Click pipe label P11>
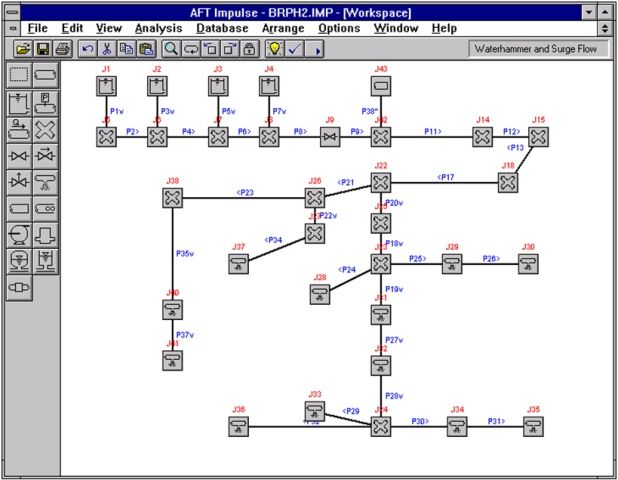The image size is (618, 480). [x=433, y=131]
